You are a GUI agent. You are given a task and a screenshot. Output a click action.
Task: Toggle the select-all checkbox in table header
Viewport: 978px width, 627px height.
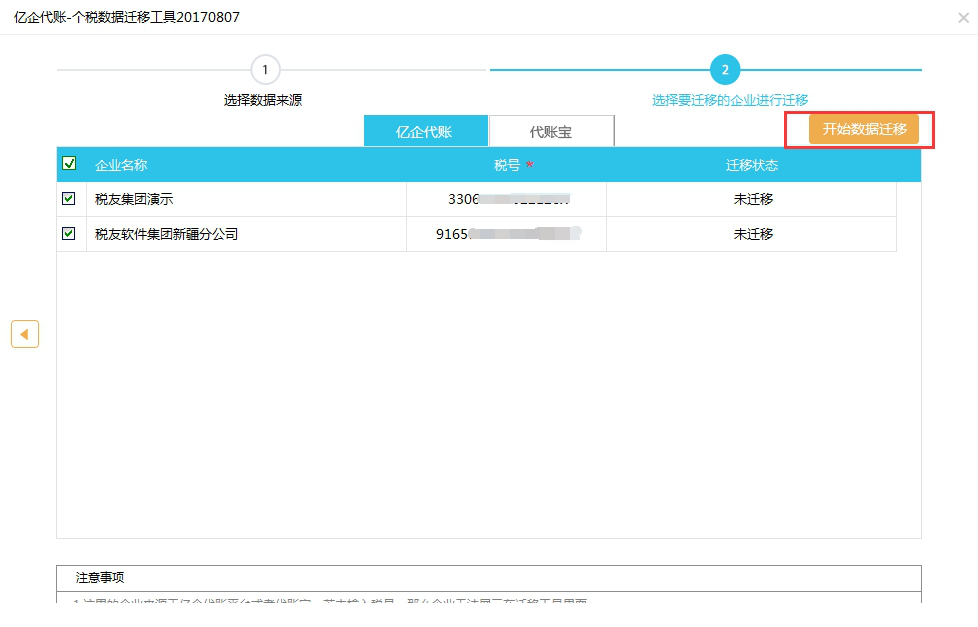[69, 163]
